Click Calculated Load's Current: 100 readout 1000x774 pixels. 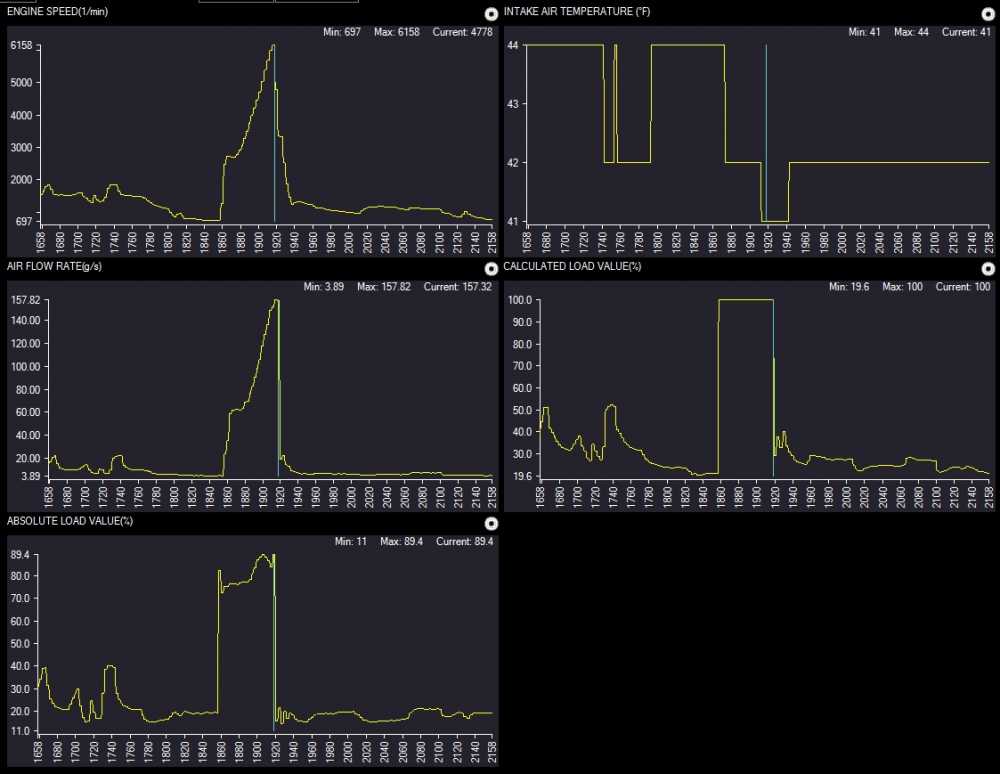coord(964,287)
